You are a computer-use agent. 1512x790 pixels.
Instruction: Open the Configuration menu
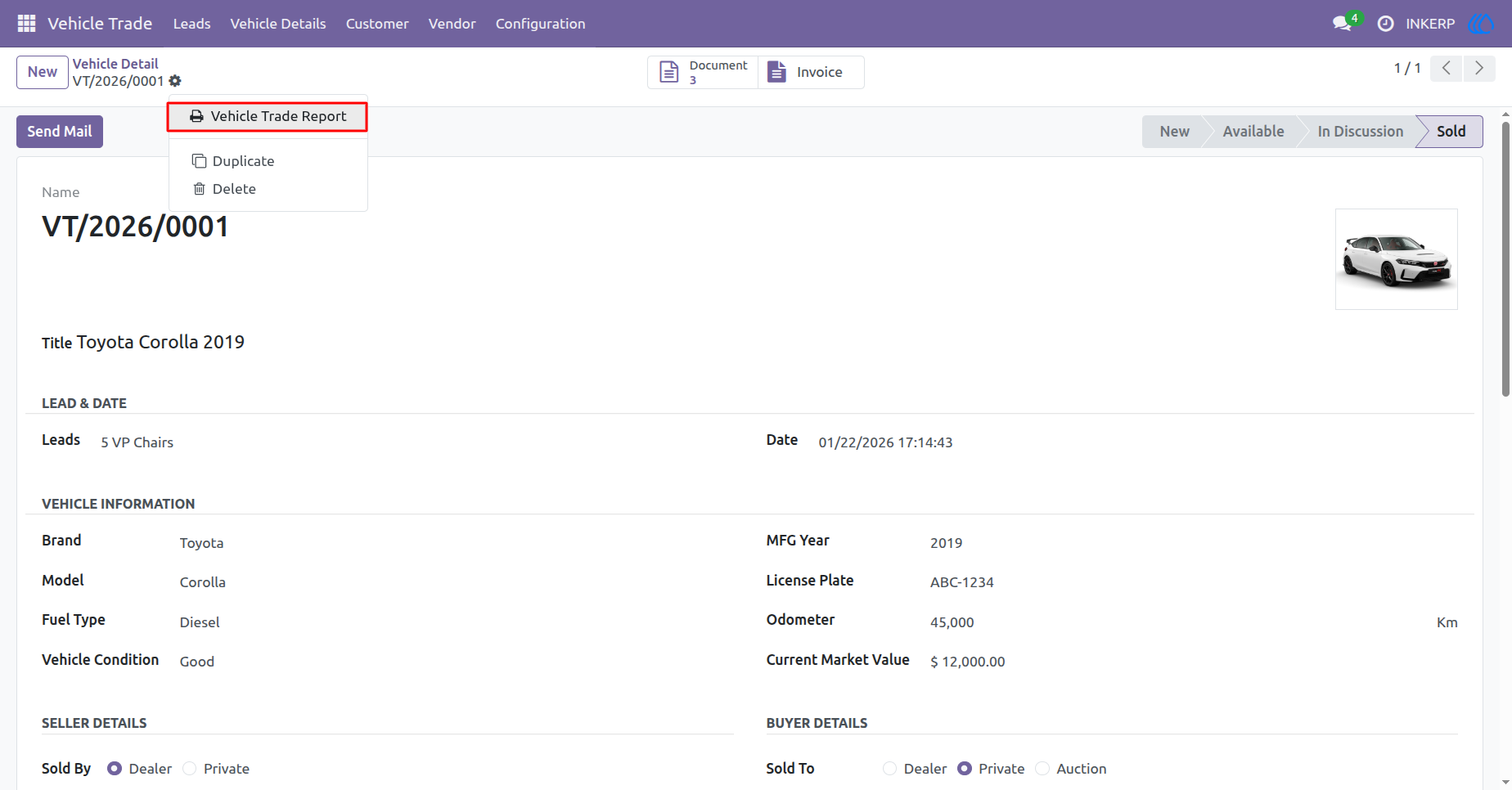(x=540, y=24)
